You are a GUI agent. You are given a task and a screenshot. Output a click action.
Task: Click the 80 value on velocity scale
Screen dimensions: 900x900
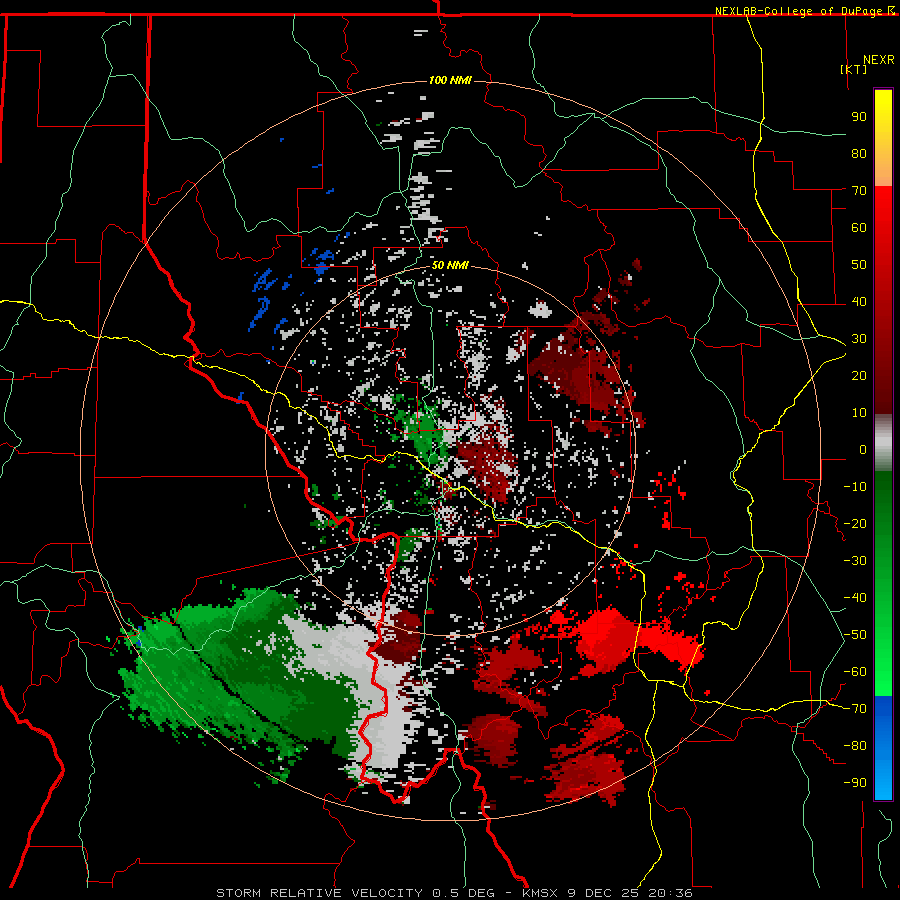coord(859,154)
